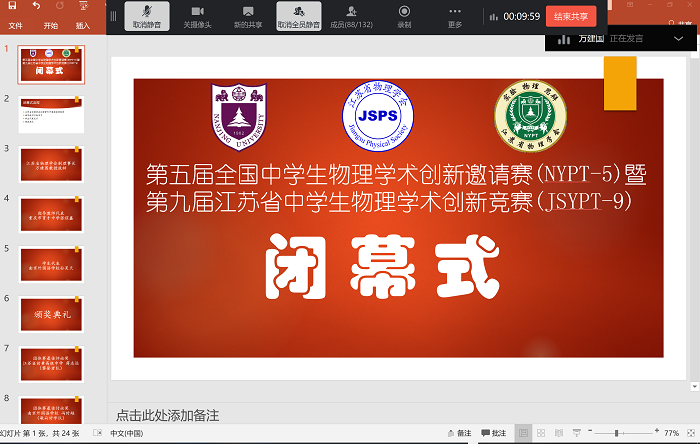Click the redo arrow icon

pyautogui.click(x=59, y=5)
